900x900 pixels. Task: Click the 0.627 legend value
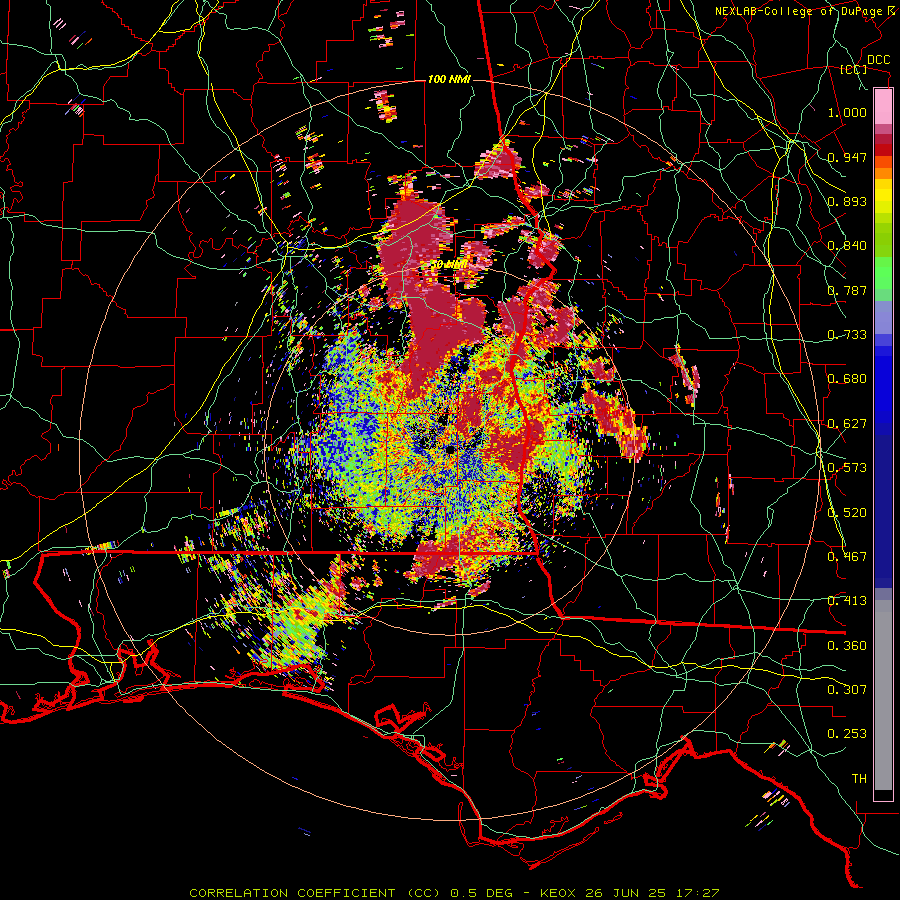point(847,424)
